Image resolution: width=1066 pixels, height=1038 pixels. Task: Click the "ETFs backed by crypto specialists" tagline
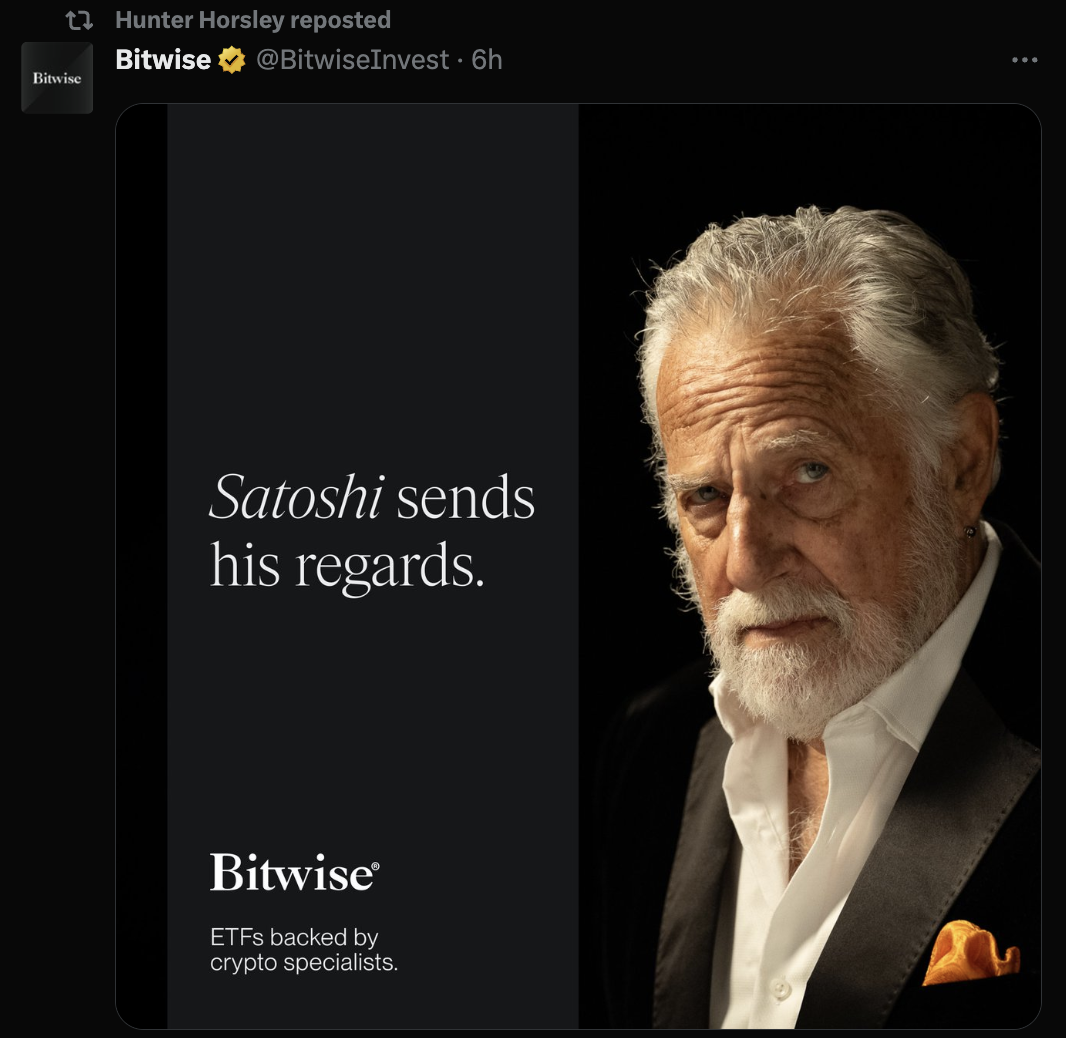pyautogui.click(x=303, y=951)
